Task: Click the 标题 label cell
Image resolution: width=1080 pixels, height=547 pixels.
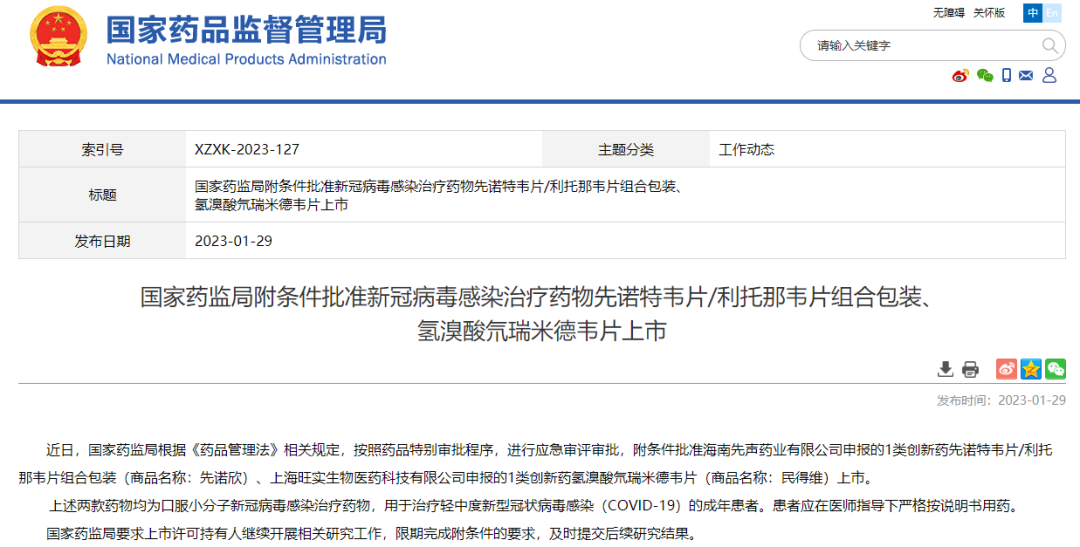Action: pos(102,194)
